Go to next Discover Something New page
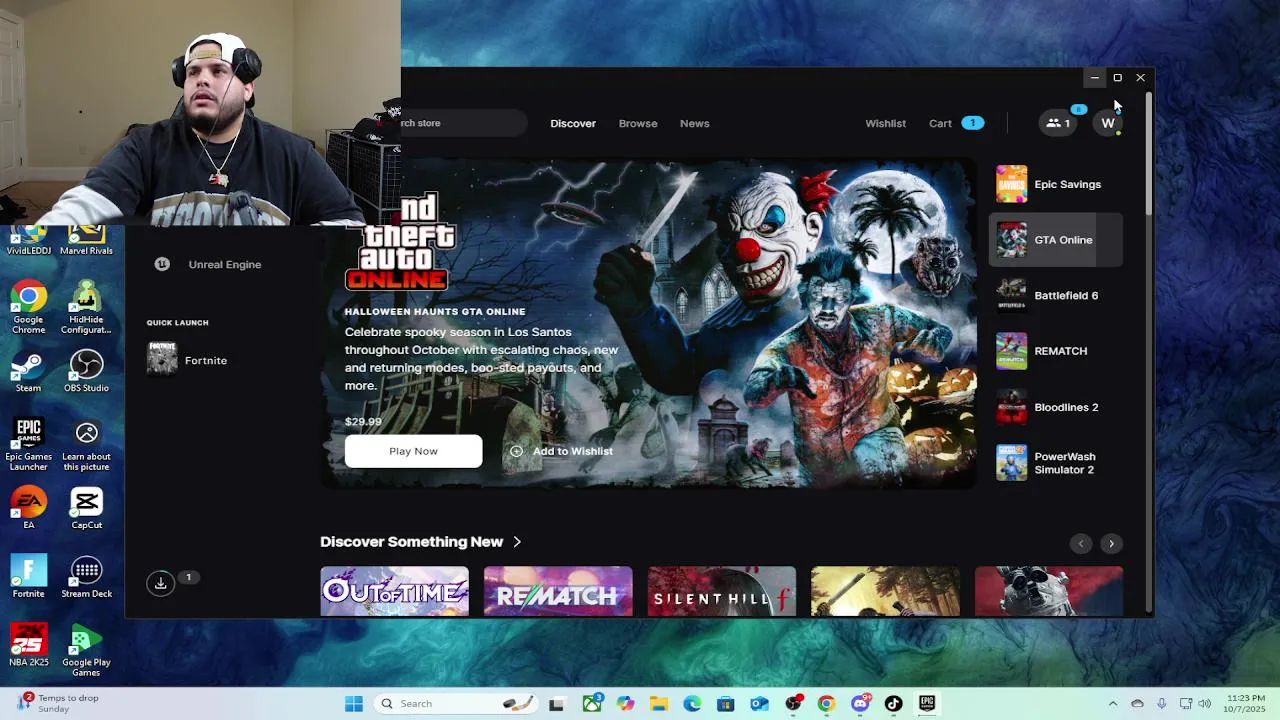Screen dimensions: 1280x720 pyautogui.click(x=1111, y=544)
